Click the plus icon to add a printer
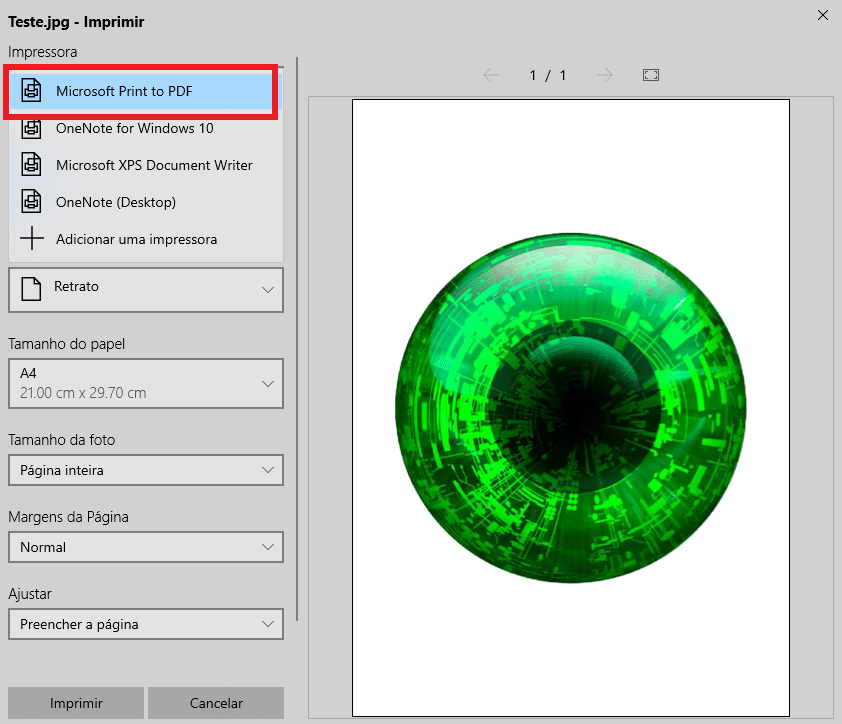842x724 pixels. click(x=30, y=239)
